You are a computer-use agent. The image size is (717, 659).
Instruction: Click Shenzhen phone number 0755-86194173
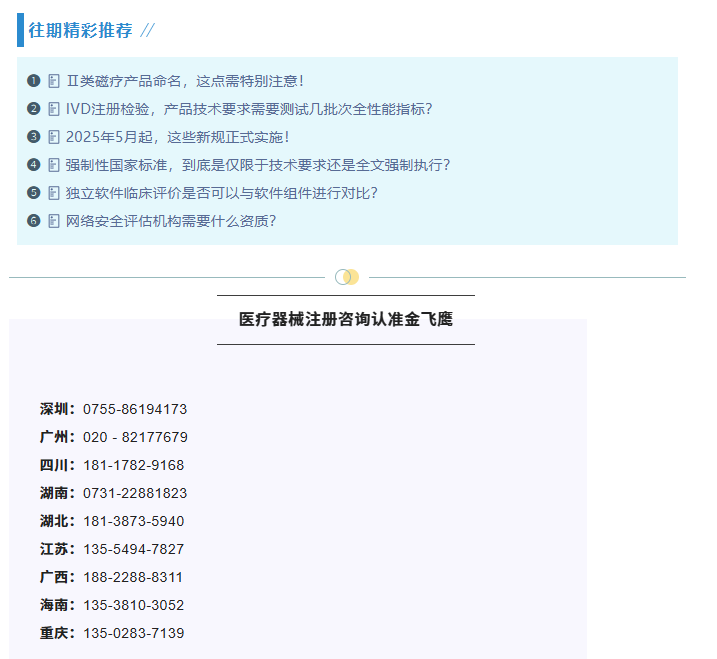(135, 409)
